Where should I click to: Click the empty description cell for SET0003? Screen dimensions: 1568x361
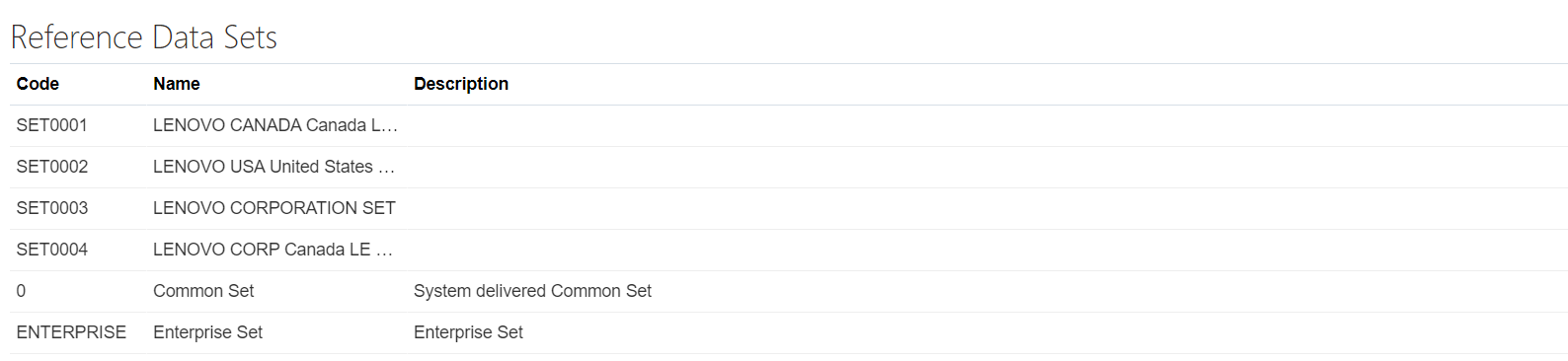coord(987,208)
